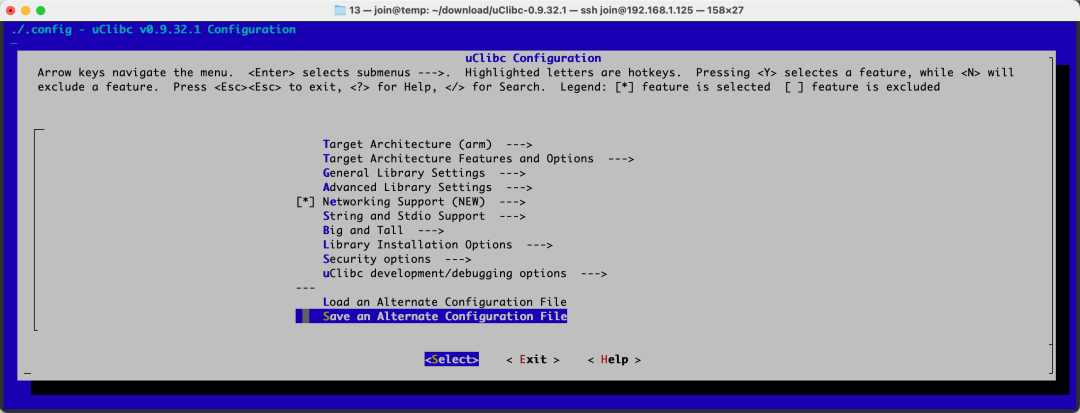
Task: Click the Target Architecture ---> arrow
Action: (519, 145)
